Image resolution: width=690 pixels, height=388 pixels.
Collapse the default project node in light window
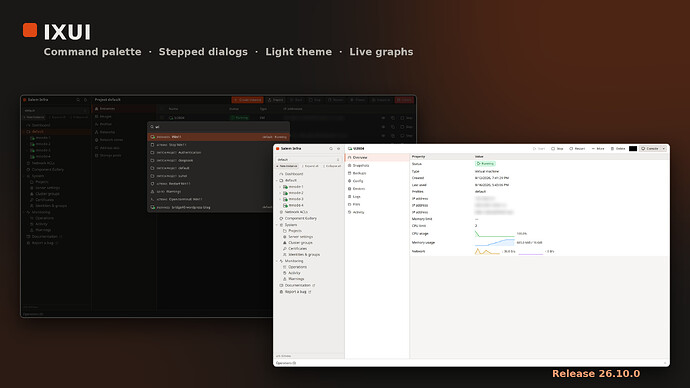click(x=277, y=180)
